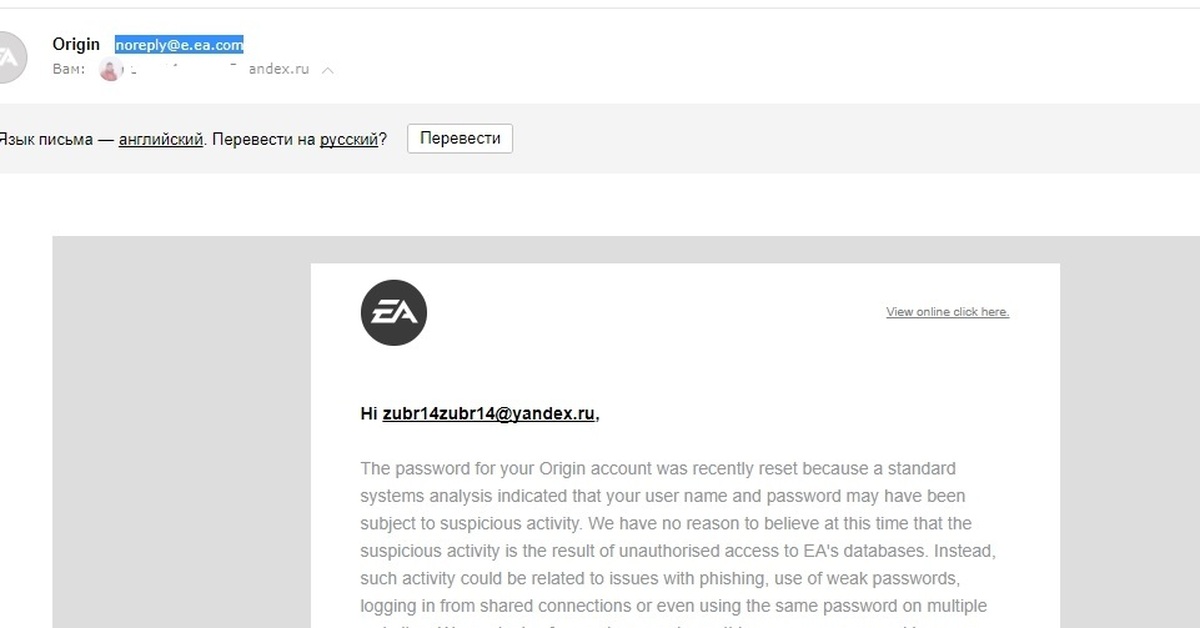
Task: Expand recipient details with the chevron arrow
Action: coord(328,71)
